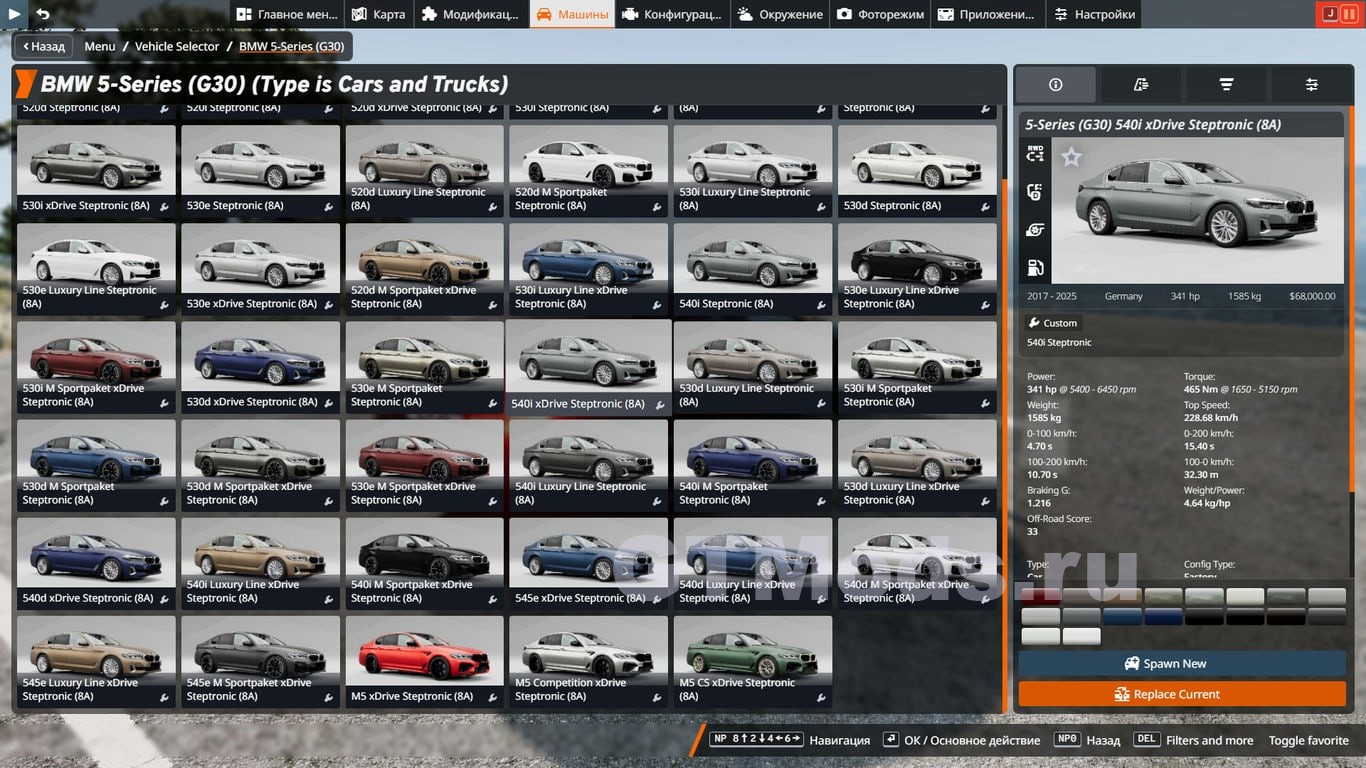
Task: Click the fuel pump icon
Action: (x=1035, y=267)
